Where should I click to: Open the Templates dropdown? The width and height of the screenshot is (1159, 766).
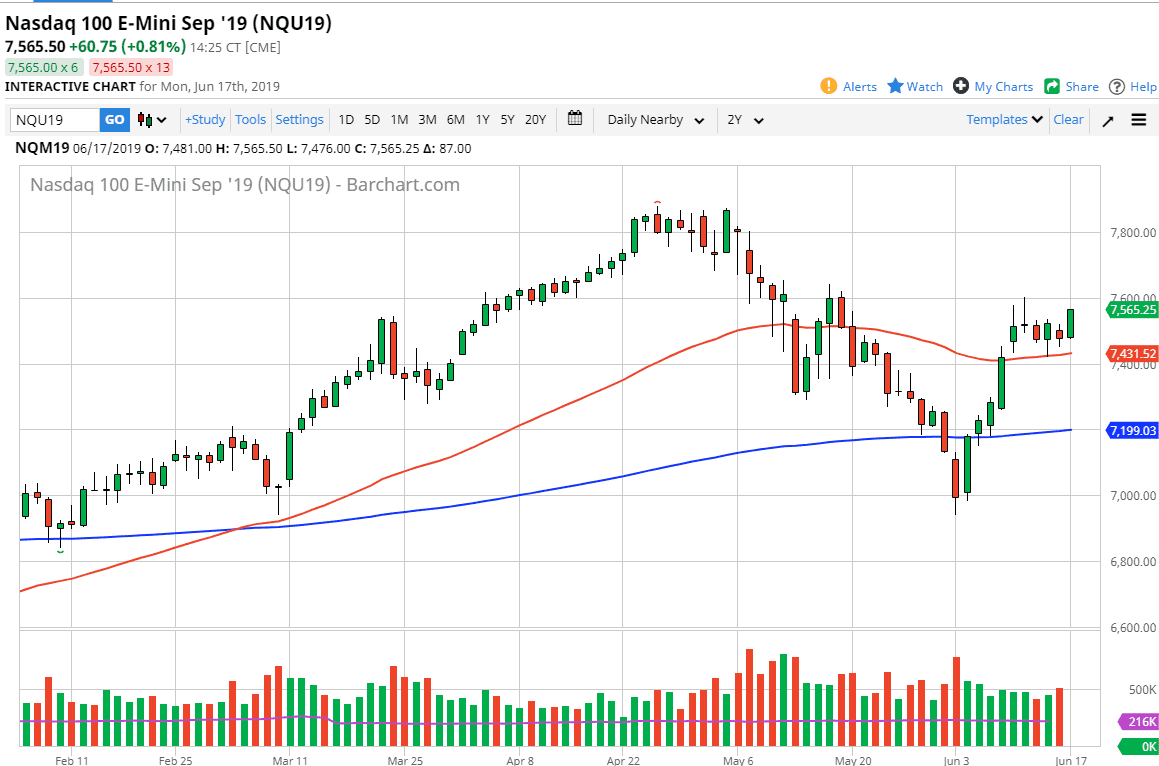pos(1004,120)
